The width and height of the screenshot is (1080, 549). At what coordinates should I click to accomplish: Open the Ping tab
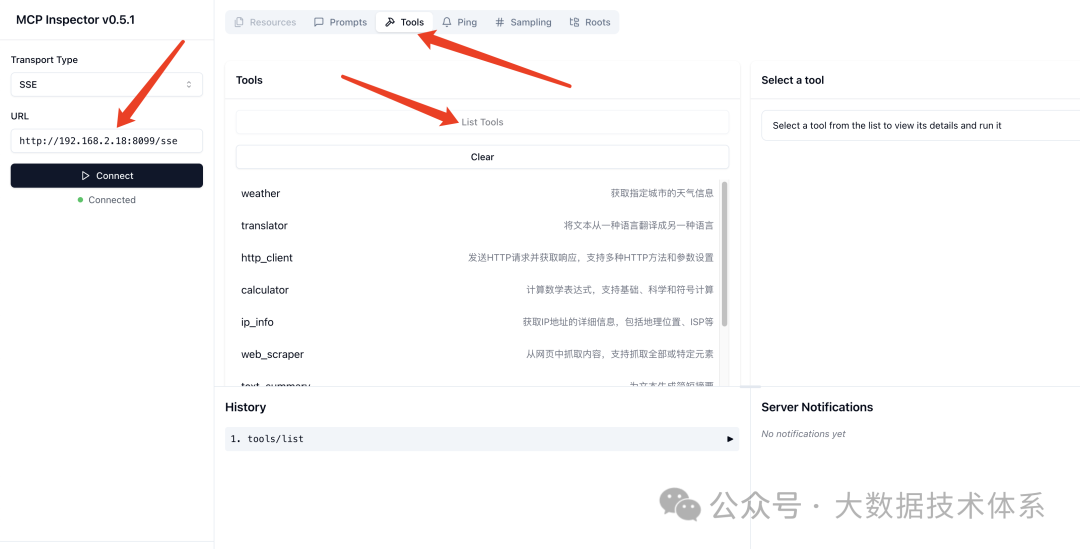[459, 22]
